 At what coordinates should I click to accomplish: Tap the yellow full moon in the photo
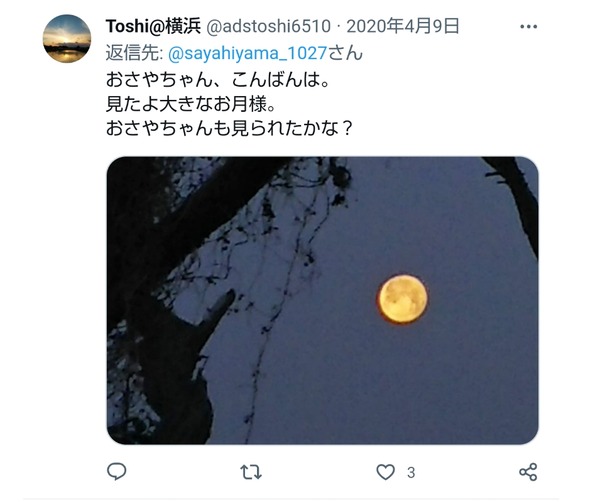403,299
